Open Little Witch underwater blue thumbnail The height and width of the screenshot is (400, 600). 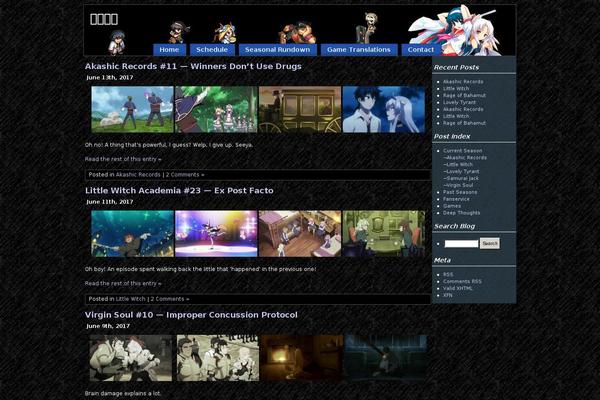(x=132, y=234)
